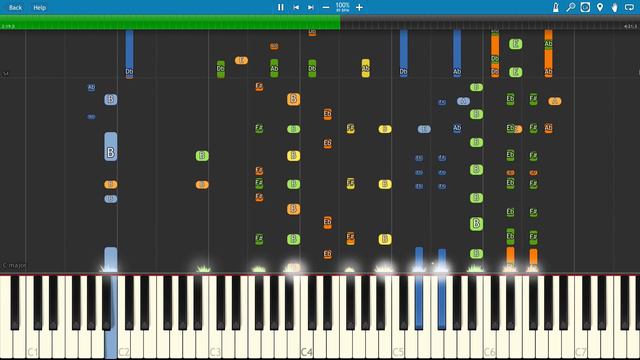The width and height of the screenshot is (640, 360).
Task: Click the 100% tempo readout
Action: pyautogui.click(x=342, y=6)
